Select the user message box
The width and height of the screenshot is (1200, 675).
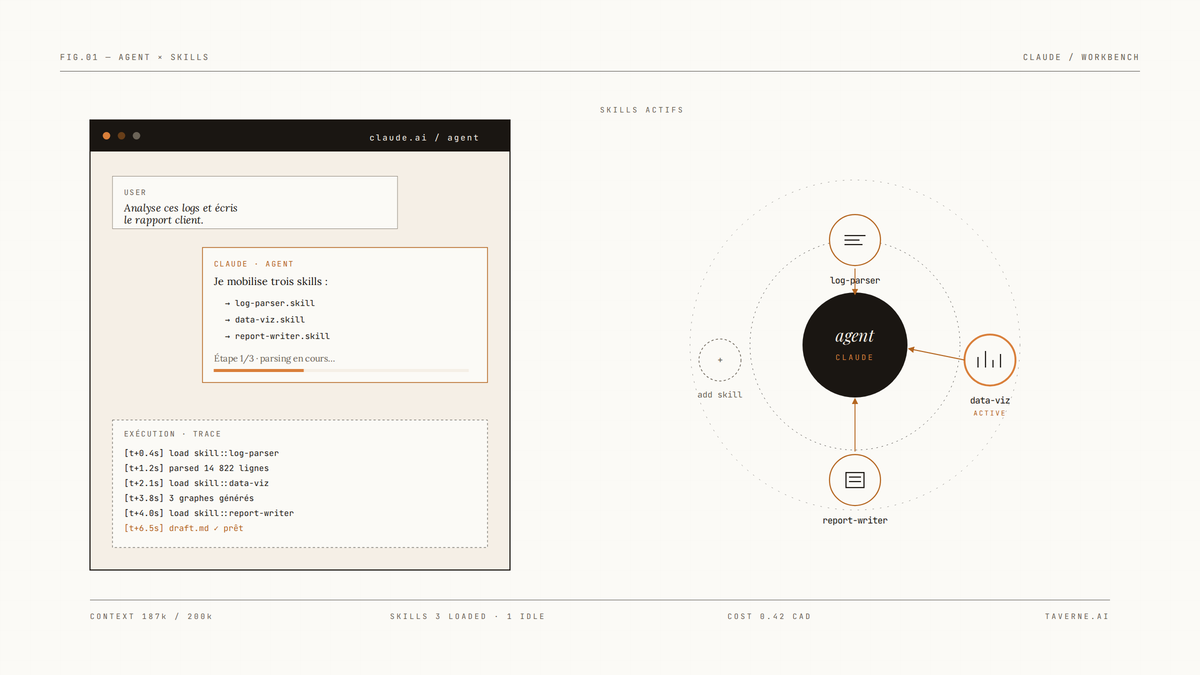[255, 203]
